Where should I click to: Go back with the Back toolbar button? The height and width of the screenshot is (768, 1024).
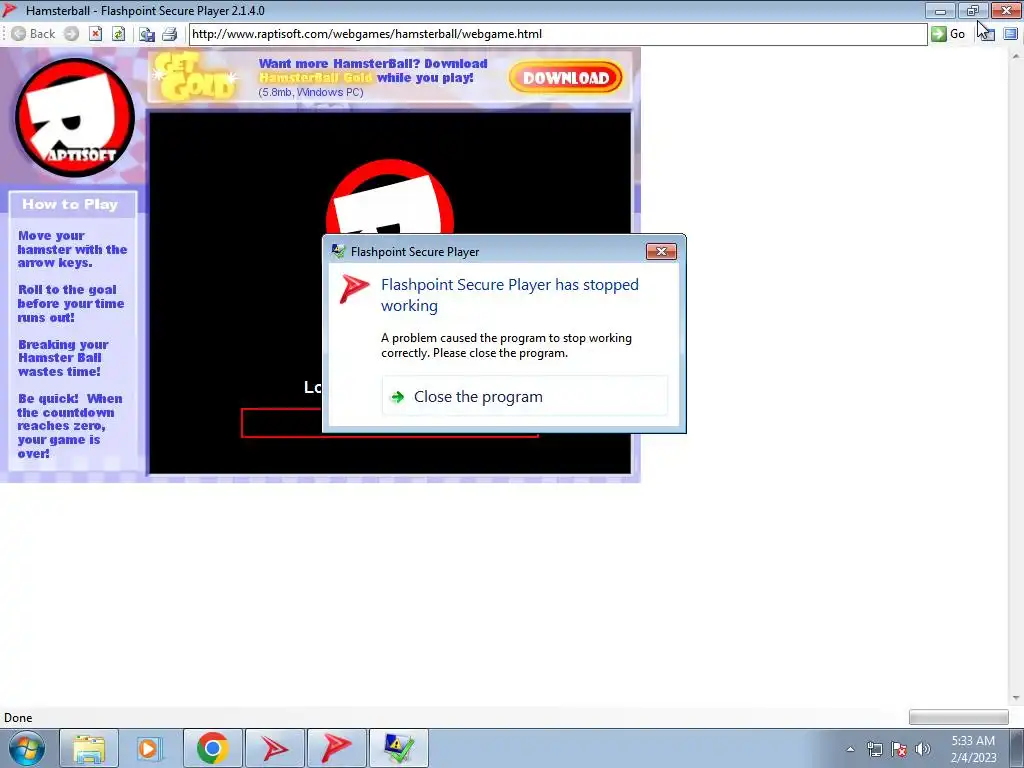click(x=33, y=34)
